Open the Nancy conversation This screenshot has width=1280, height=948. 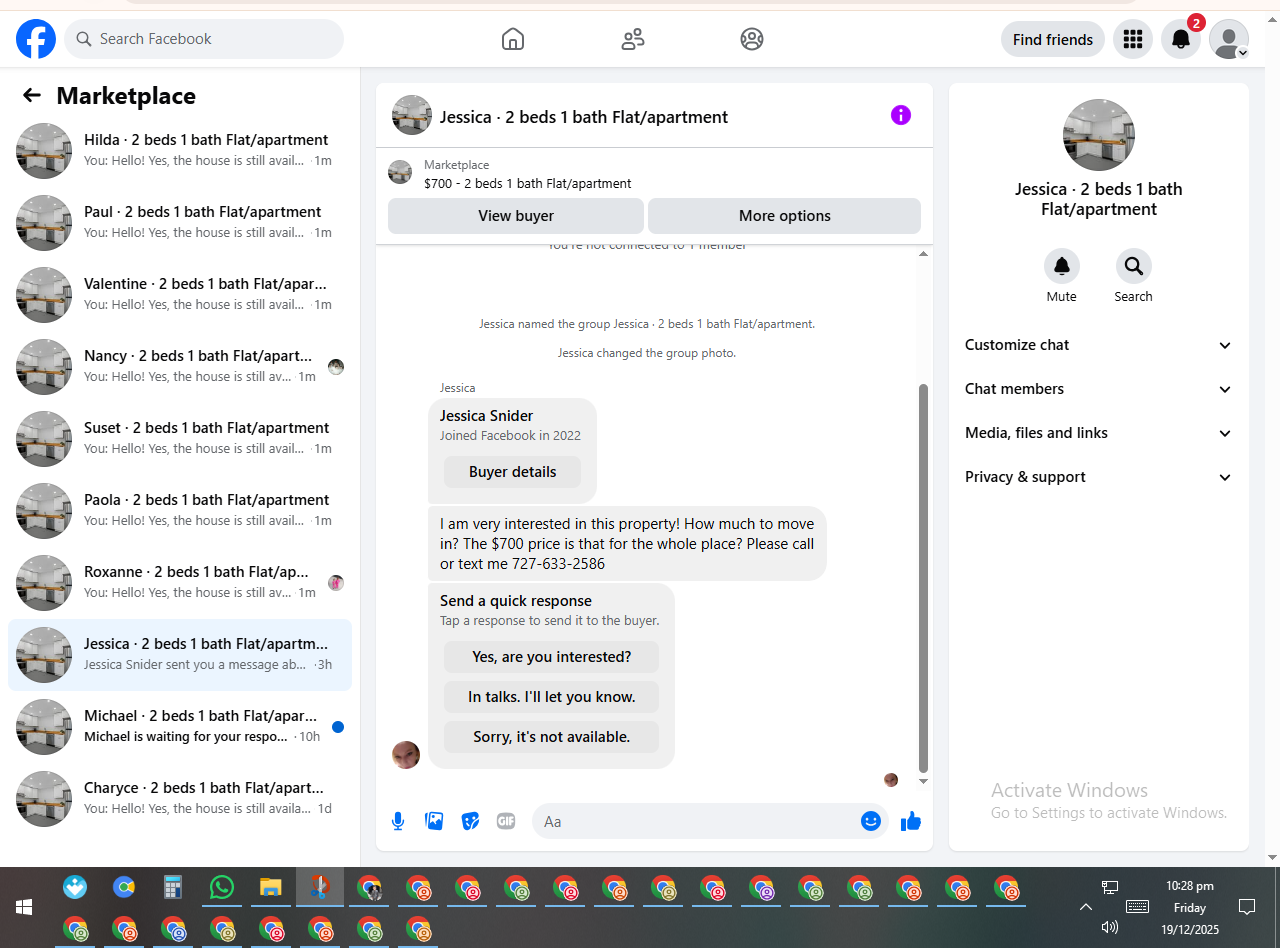pos(180,367)
